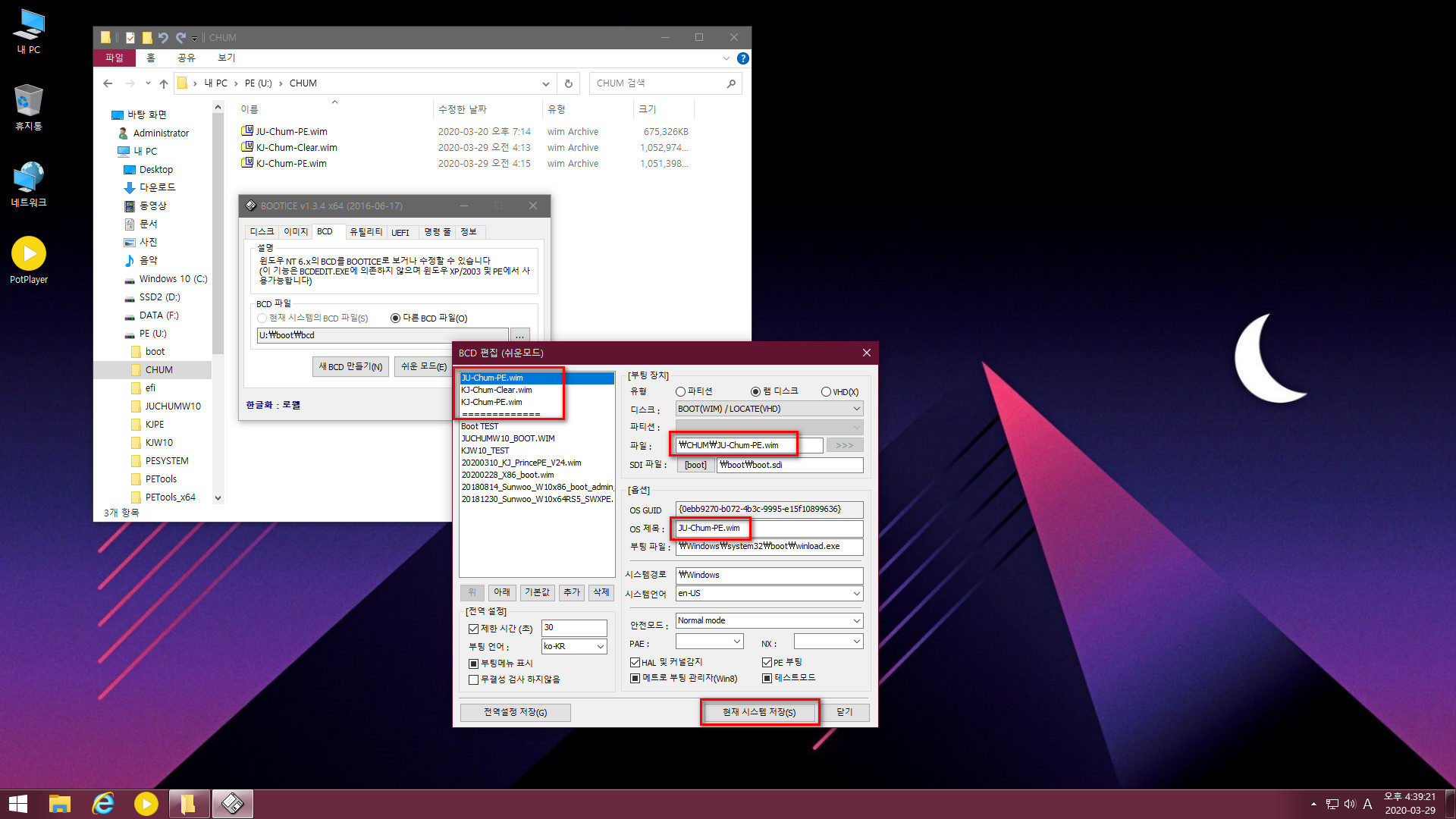Select the 파티션 radio button

[x=680, y=392]
